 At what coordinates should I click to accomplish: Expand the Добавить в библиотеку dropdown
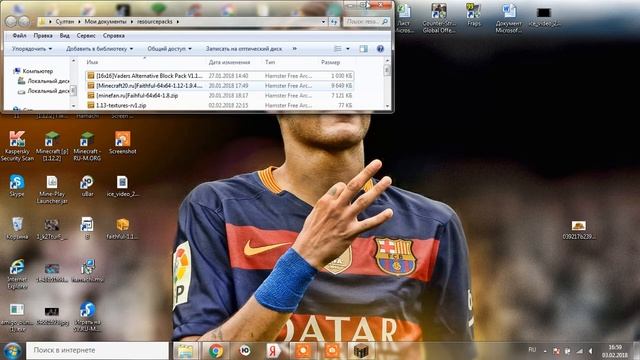click(x=99, y=49)
